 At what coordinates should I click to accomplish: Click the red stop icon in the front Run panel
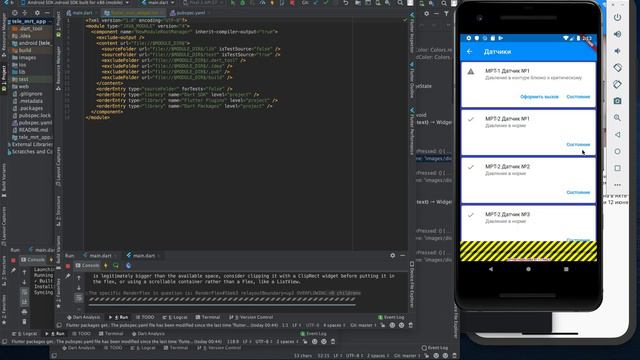pyautogui.click(x=68, y=266)
